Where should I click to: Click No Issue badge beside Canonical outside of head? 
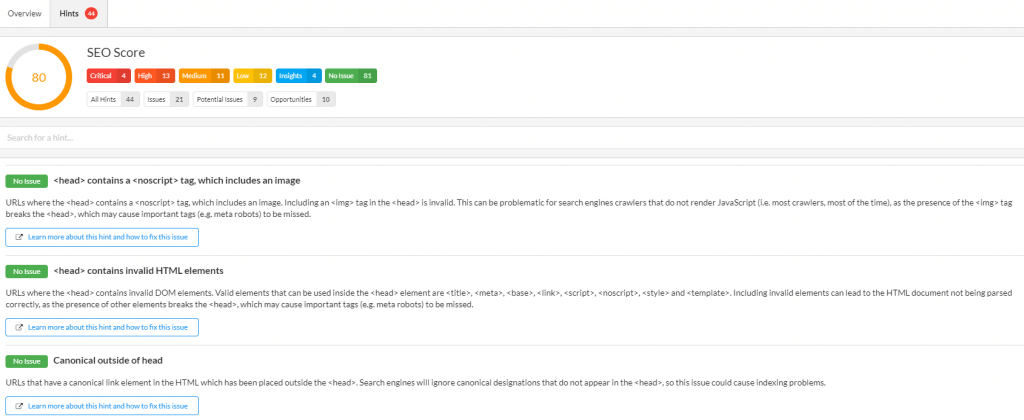(x=26, y=360)
